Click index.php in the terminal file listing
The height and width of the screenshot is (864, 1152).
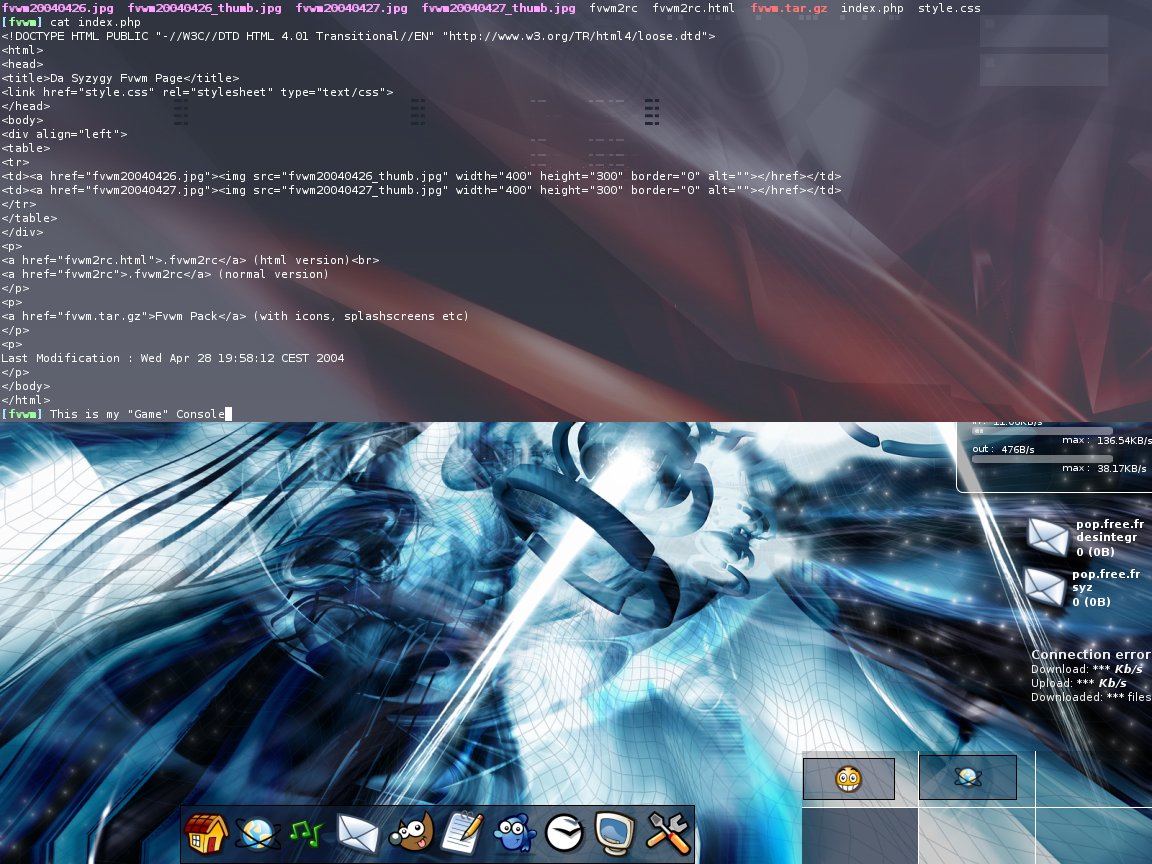[872, 8]
